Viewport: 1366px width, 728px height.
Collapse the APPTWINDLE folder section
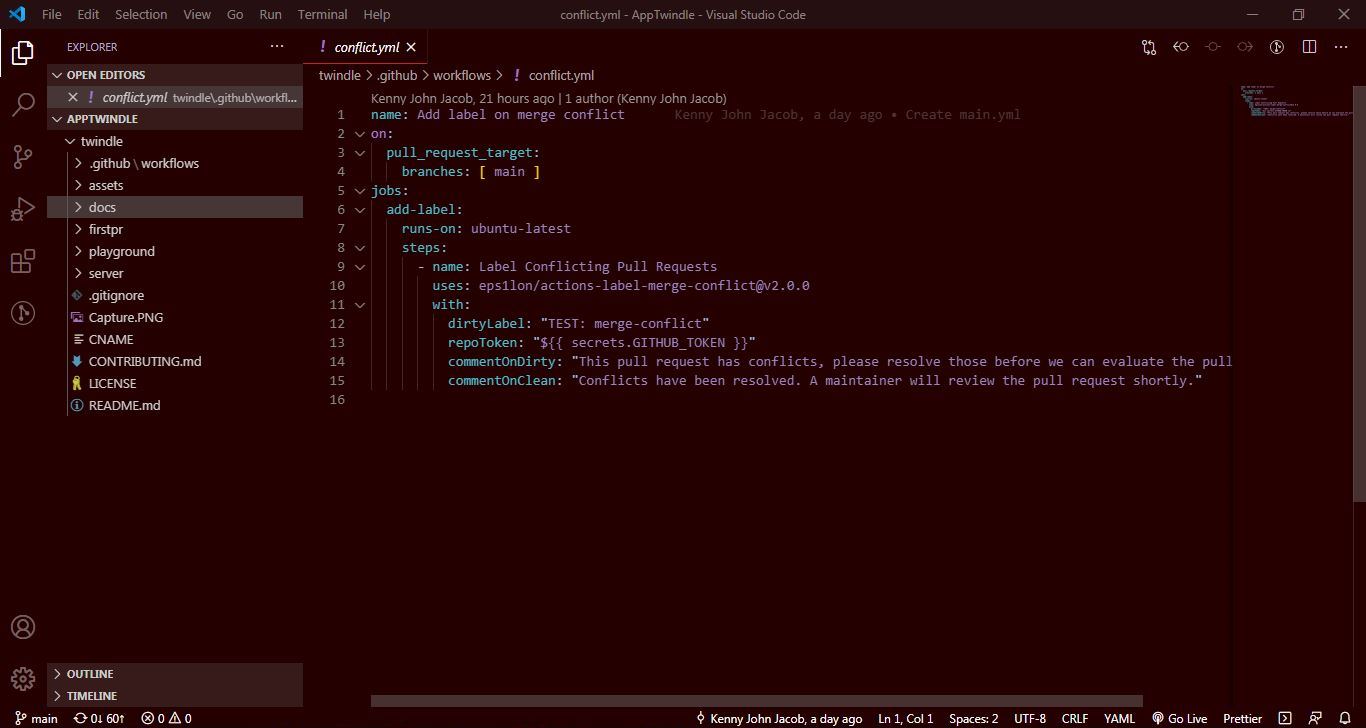(x=175, y=119)
